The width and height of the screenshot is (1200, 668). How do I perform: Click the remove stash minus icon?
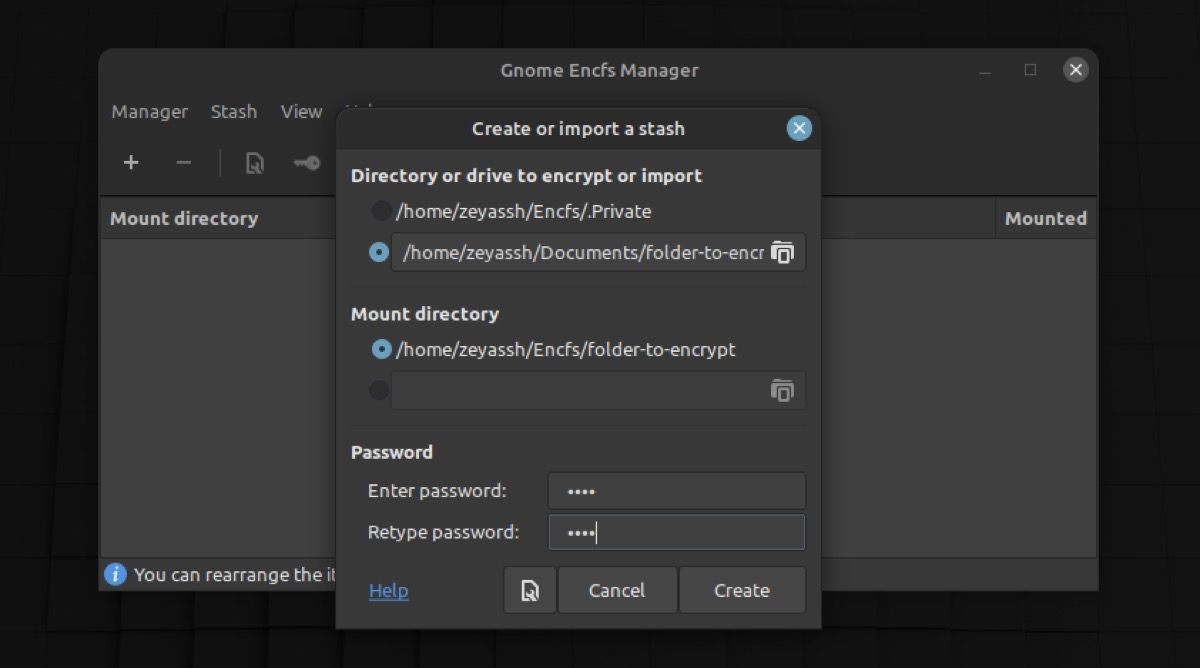184,163
